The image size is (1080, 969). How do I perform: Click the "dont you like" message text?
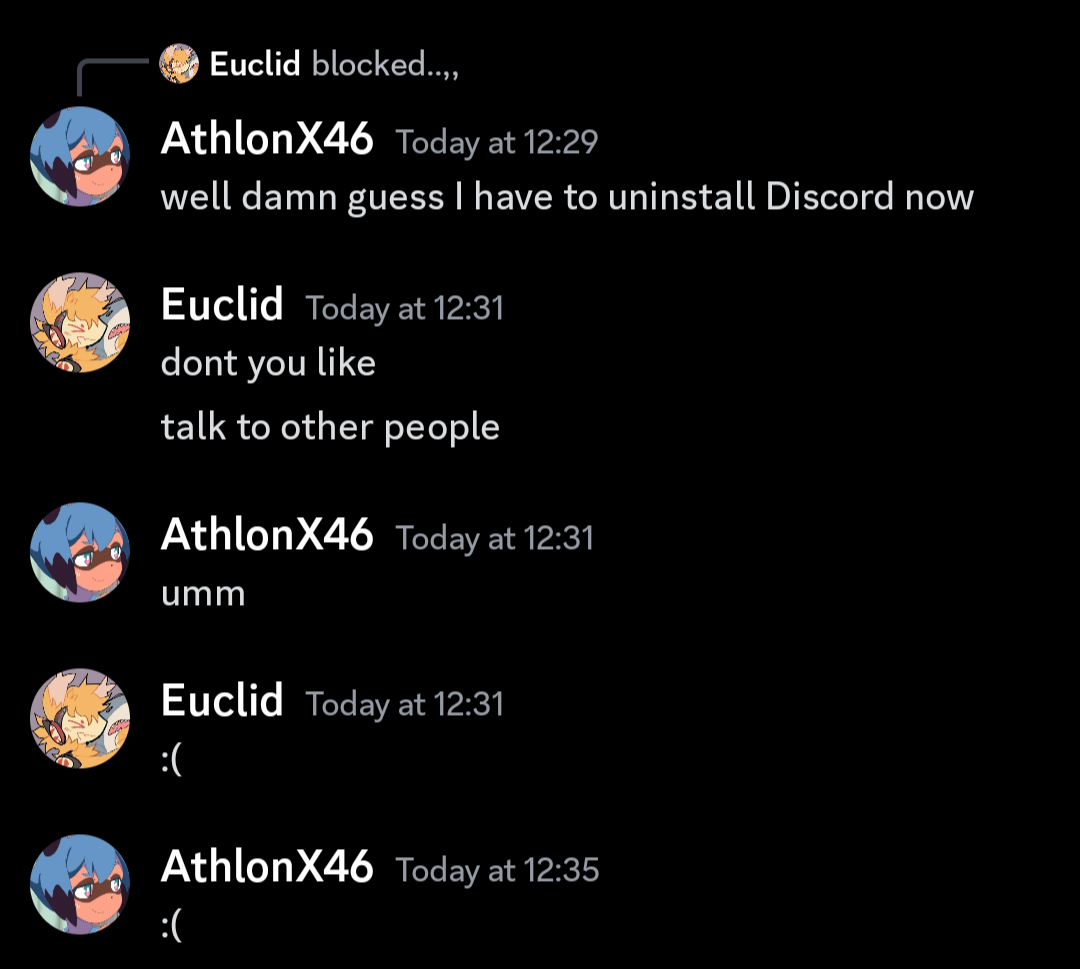(x=268, y=362)
